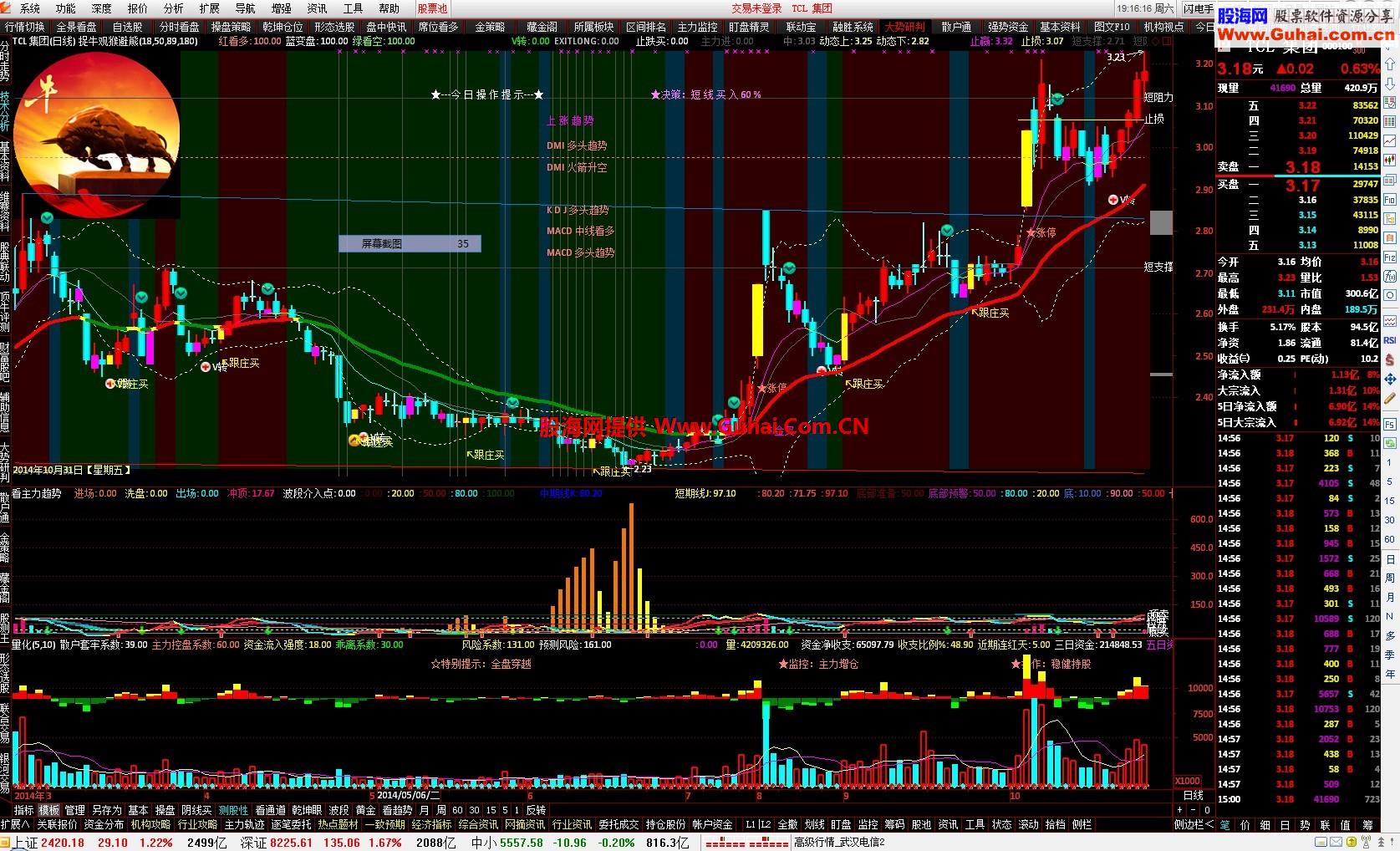This screenshot has width=1400, height=851.
Task: Click the red dollar sign icon
Action: [1390, 359]
